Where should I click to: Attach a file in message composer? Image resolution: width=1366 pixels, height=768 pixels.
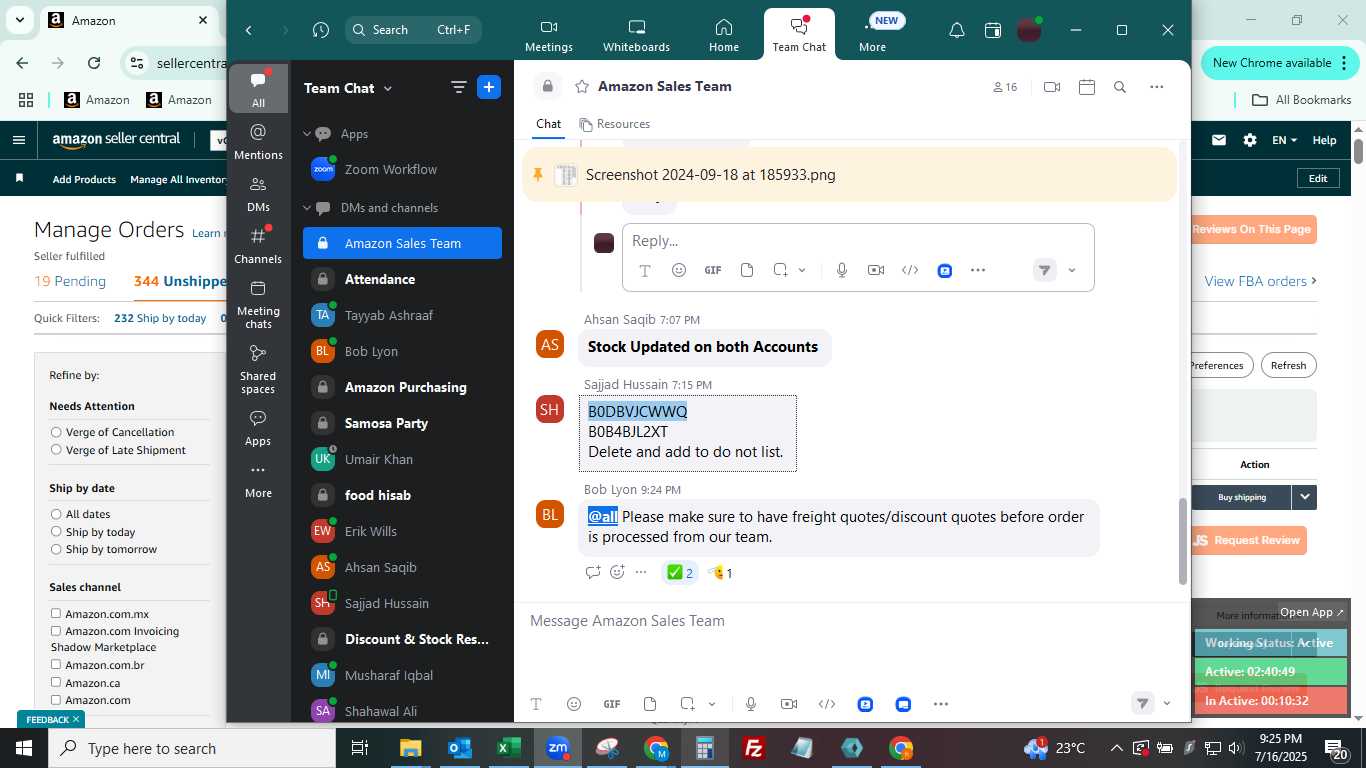pos(650,704)
